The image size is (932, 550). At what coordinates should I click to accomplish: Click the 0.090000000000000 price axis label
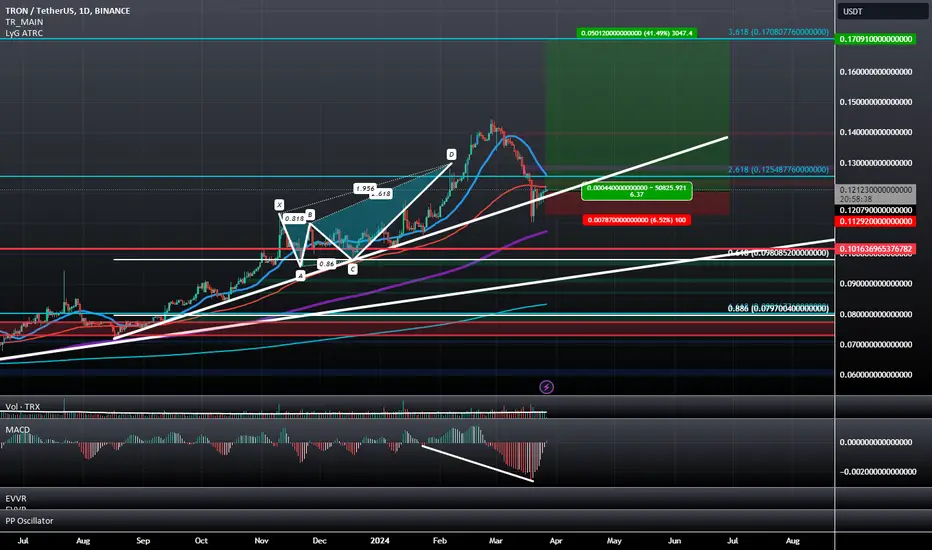(876, 284)
